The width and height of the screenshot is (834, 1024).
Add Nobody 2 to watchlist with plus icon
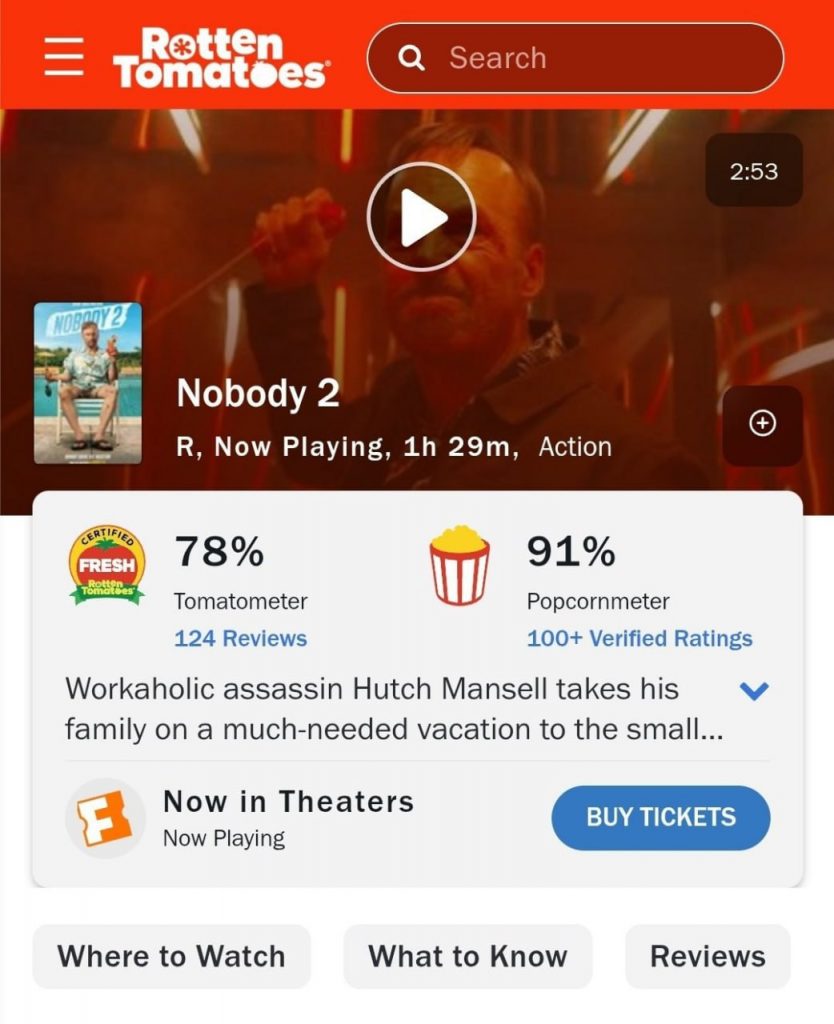763,423
